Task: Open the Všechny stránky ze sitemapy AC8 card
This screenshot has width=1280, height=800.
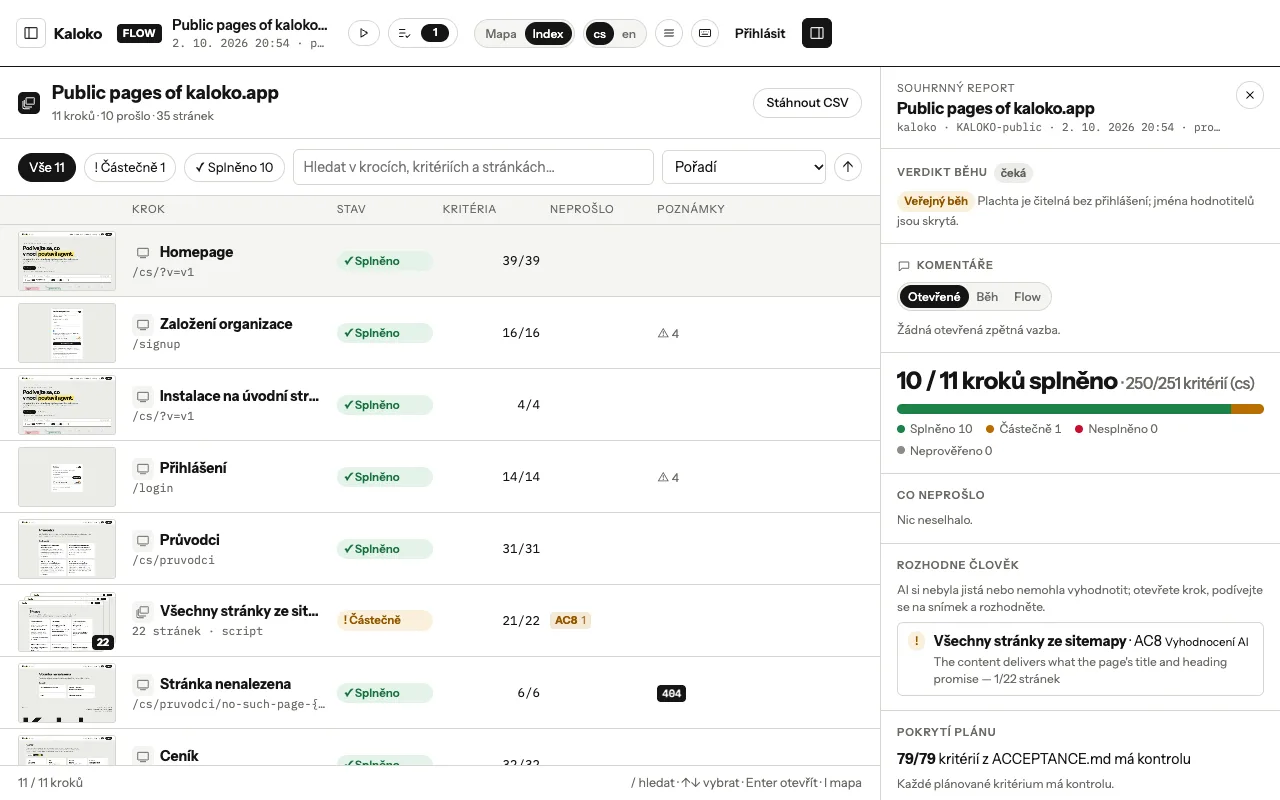Action: click(1080, 658)
